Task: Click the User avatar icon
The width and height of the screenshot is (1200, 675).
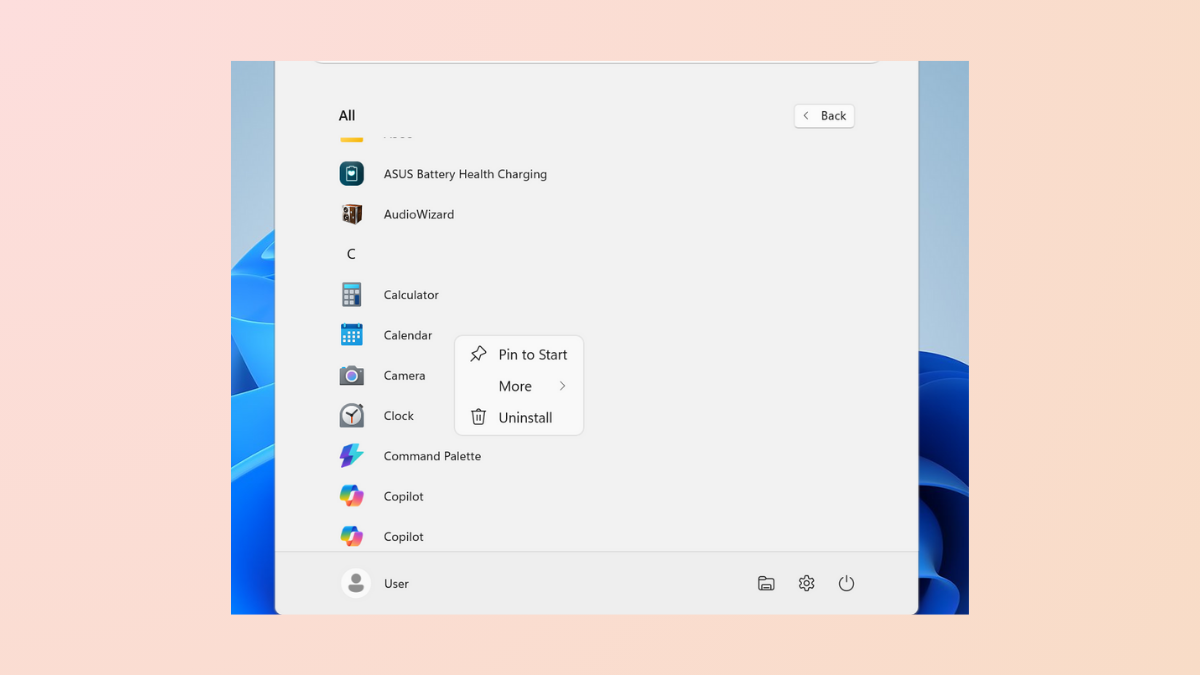Action: click(x=356, y=583)
